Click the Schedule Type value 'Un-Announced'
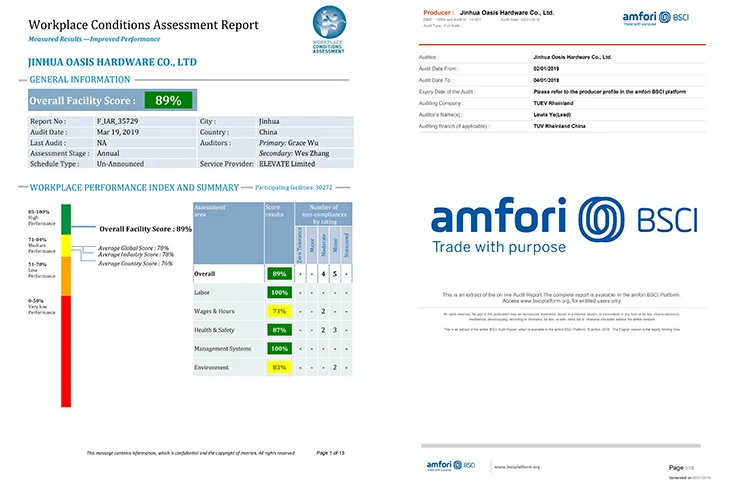750x485 pixels. (x=121, y=164)
